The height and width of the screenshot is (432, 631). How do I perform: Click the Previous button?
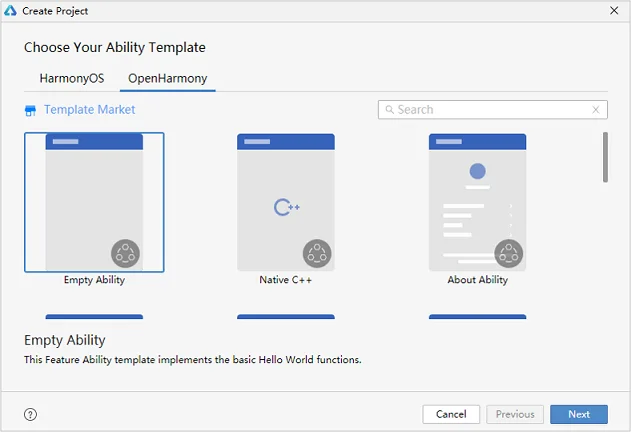pyautogui.click(x=515, y=414)
